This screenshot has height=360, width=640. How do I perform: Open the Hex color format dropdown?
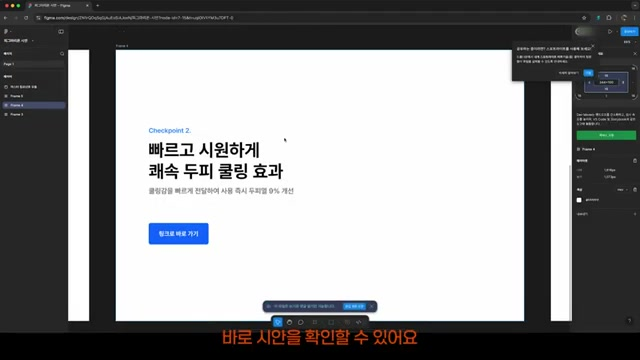pyautogui.click(x=622, y=190)
